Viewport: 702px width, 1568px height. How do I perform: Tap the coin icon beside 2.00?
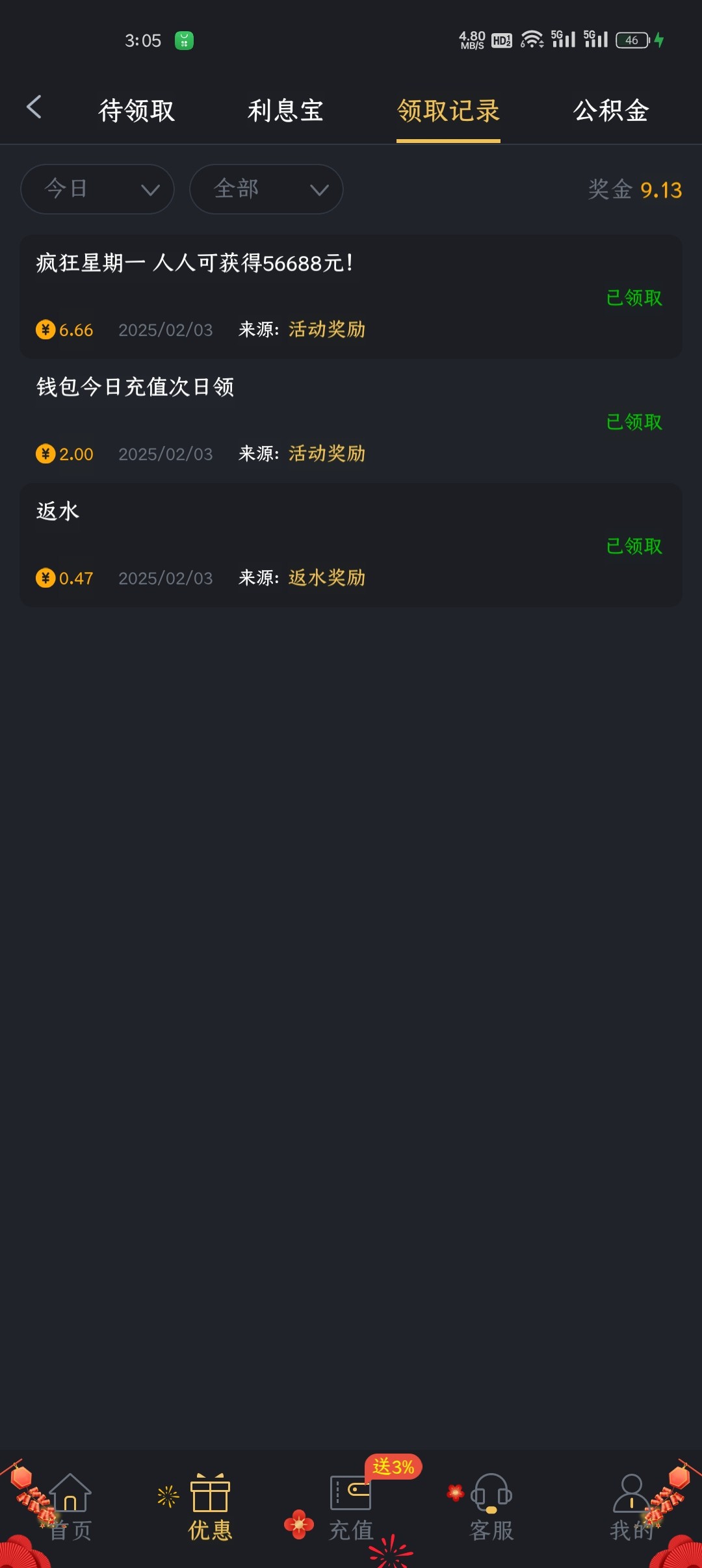[45, 454]
